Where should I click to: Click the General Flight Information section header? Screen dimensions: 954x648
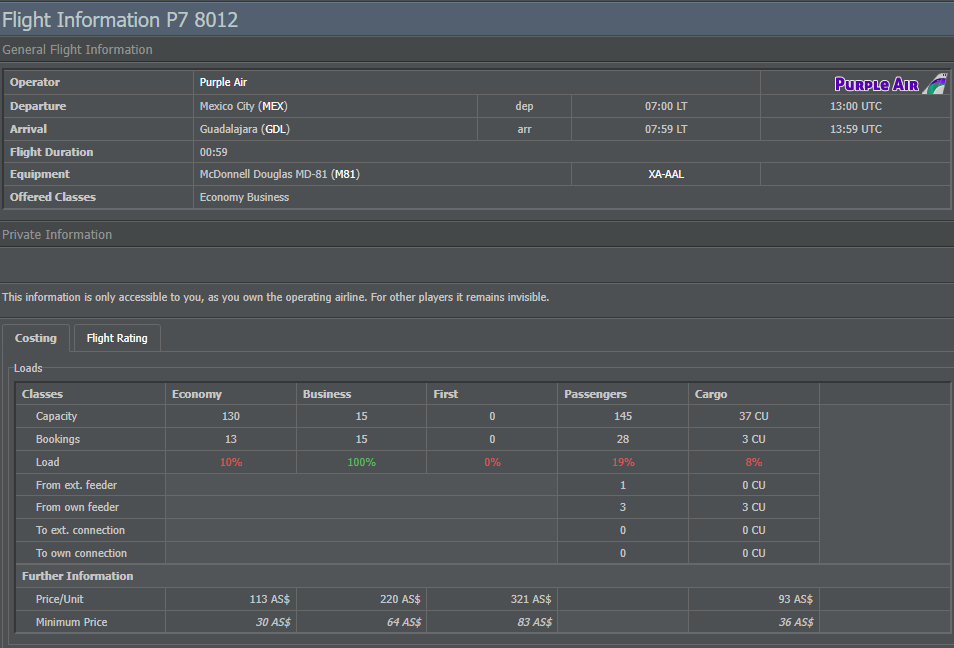pyautogui.click(x=78, y=50)
